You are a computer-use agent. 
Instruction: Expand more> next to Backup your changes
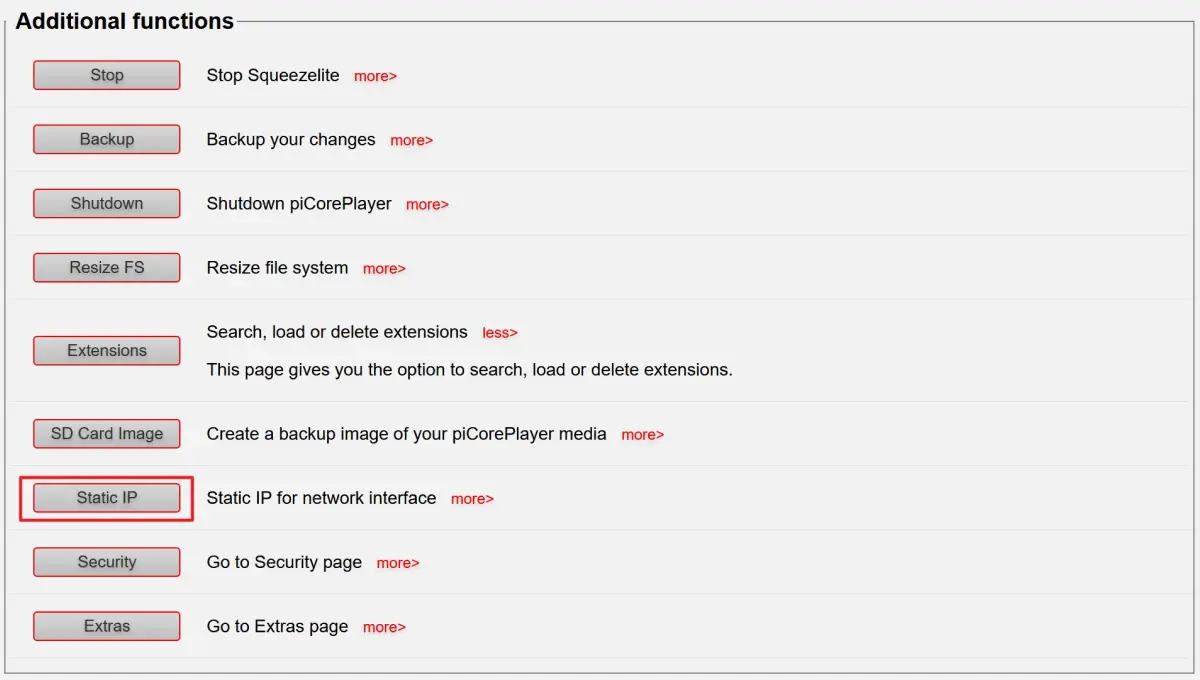(x=411, y=141)
